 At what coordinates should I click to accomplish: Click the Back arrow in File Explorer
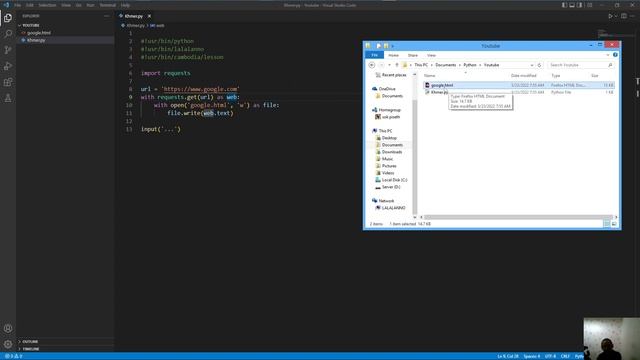pos(372,65)
